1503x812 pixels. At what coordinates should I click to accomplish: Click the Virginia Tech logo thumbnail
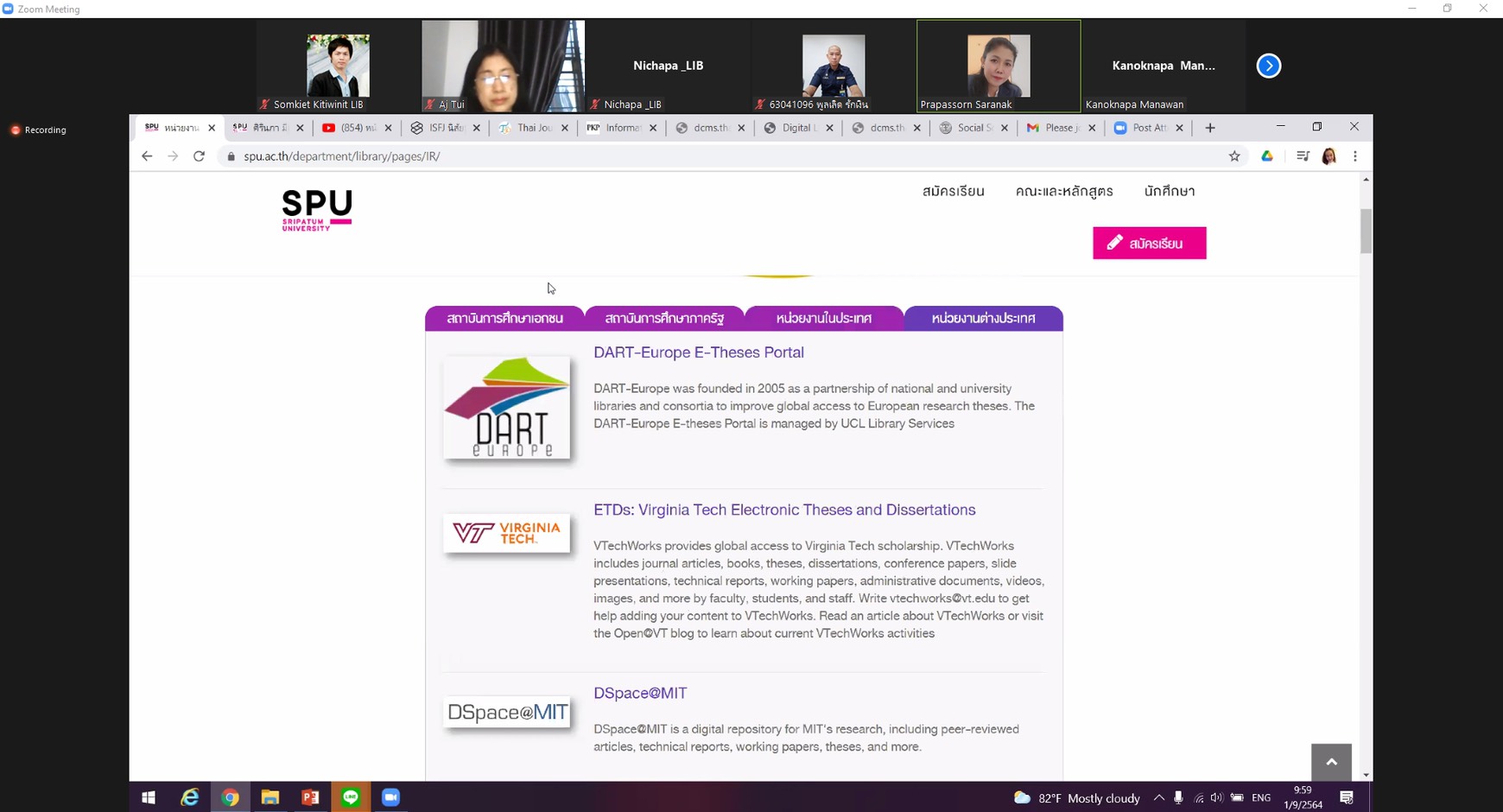[507, 533]
